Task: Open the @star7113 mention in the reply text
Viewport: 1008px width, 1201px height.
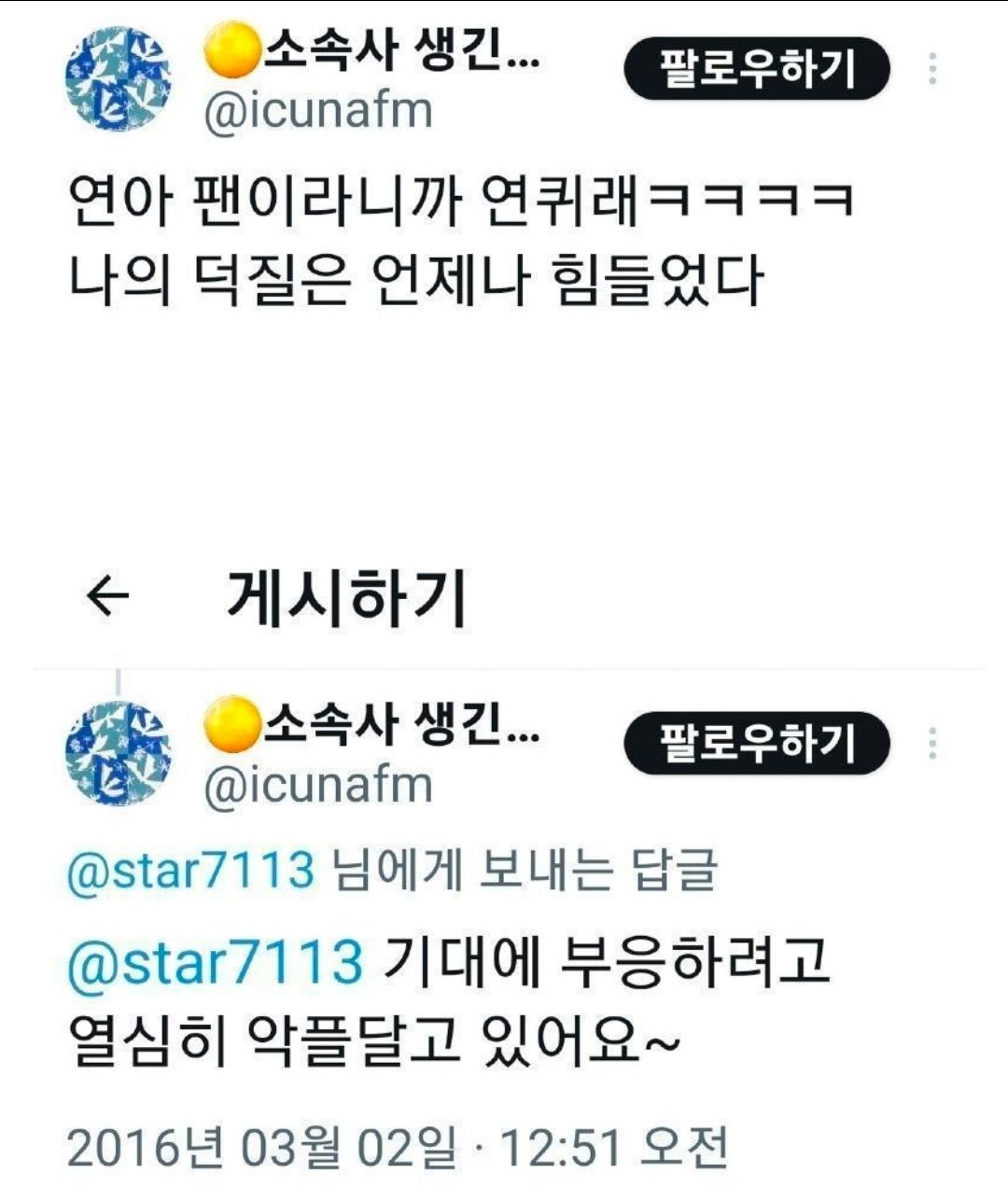Action: pyautogui.click(x=216, y=961)
